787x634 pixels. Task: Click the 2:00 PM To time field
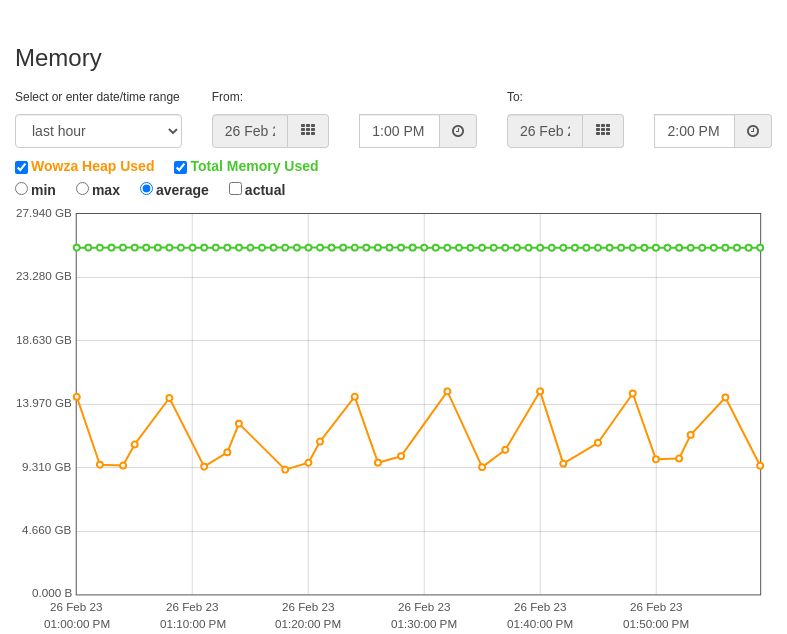click(x=695, y=131)
